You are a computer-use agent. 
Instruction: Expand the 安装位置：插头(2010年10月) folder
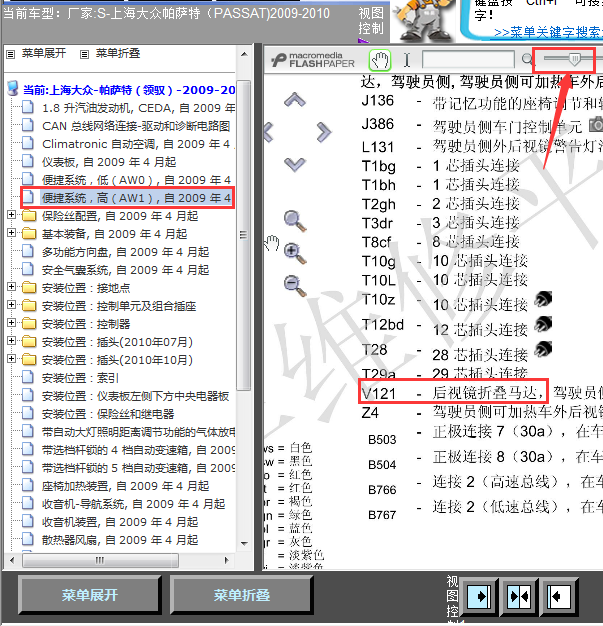pyautogui.click(x=12, y=358)
